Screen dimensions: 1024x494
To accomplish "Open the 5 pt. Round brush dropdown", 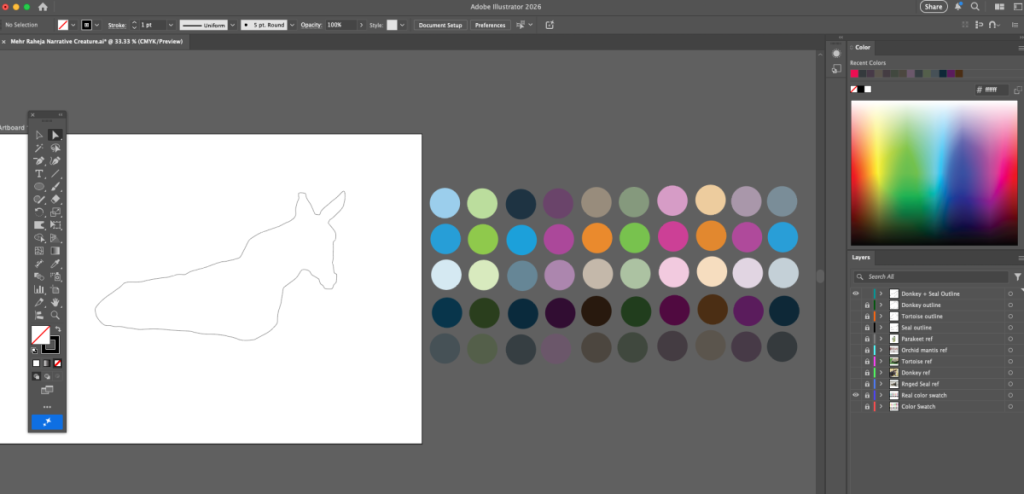I will tap(290, 24).
